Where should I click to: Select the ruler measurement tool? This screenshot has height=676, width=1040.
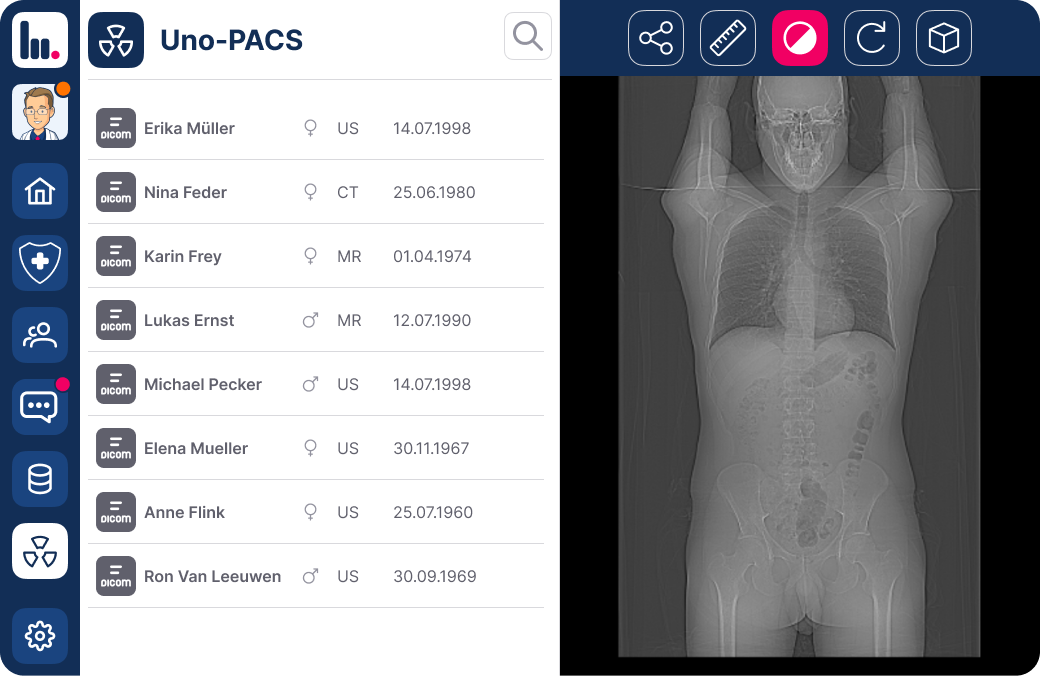(728, 38)
